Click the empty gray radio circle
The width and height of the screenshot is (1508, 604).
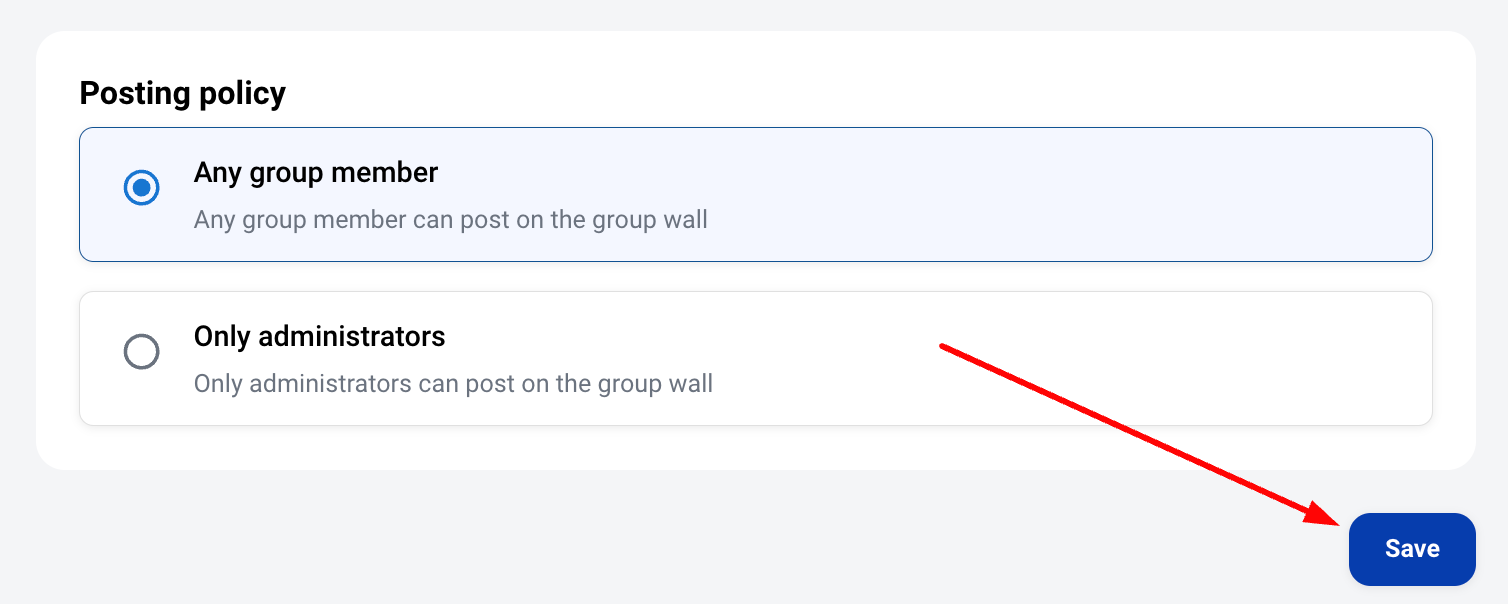click(x=141, y=351)
